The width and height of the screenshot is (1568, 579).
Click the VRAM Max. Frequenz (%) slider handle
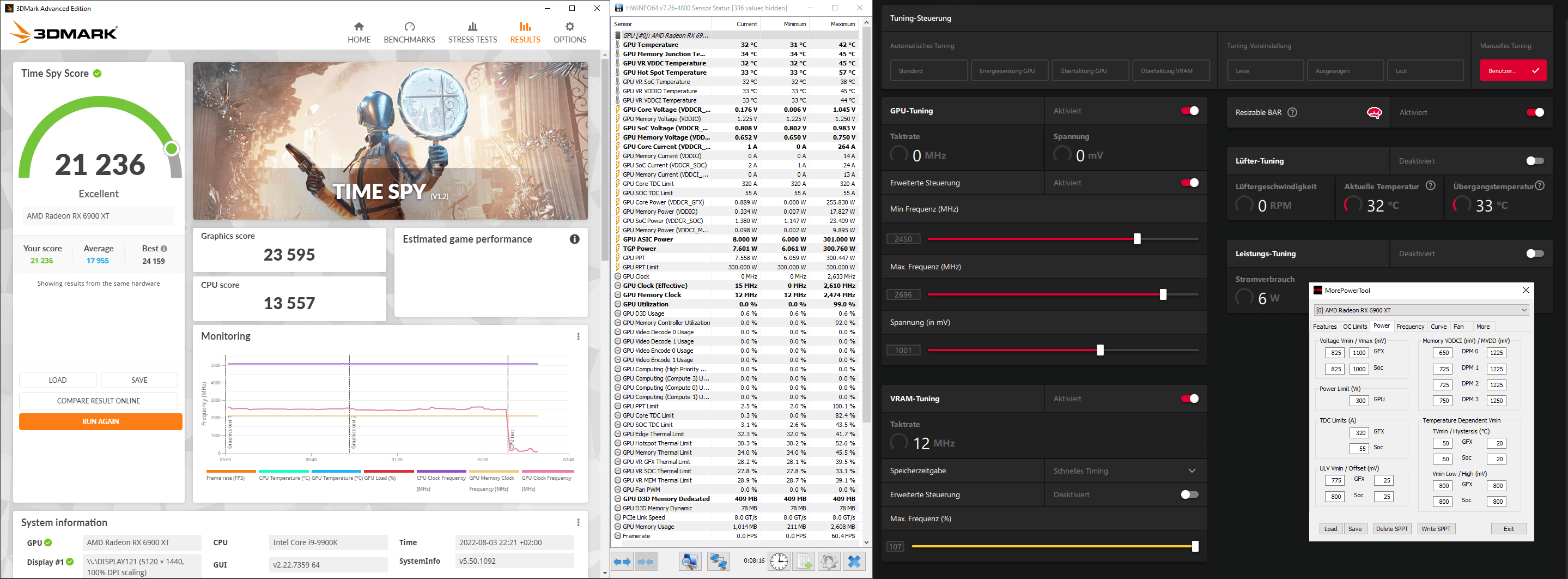point(1195,547)
